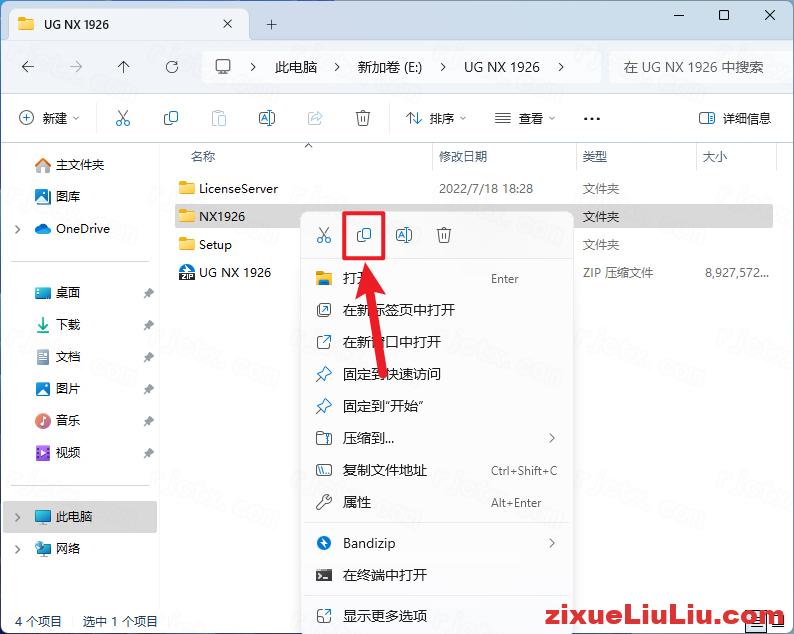This screenshot has width=794, height=634.
Task: Close the UG NX 1926 tab
Action: [227, 24]
